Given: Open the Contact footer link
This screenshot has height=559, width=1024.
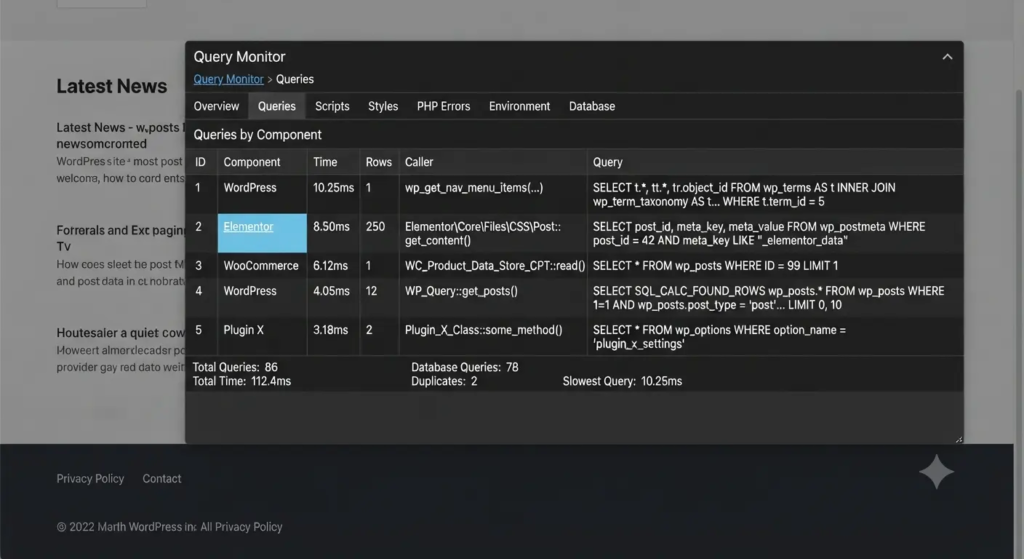Looking at the screenshot, I should click(x=162, y=479).
